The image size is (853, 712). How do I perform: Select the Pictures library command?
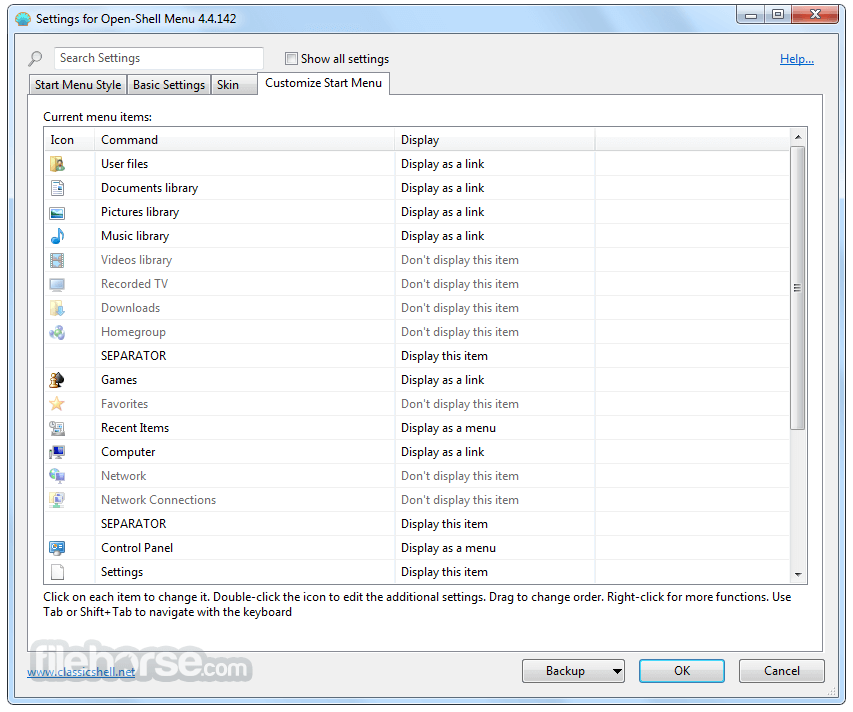(140, 212)
